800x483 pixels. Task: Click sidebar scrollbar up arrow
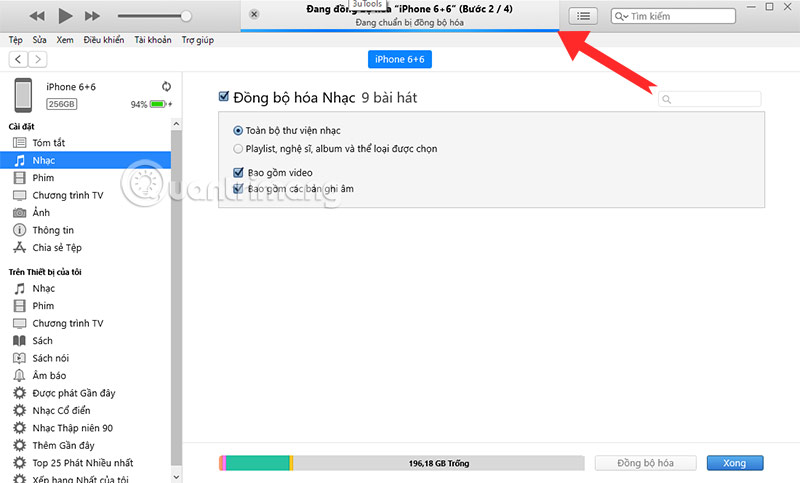176,124
